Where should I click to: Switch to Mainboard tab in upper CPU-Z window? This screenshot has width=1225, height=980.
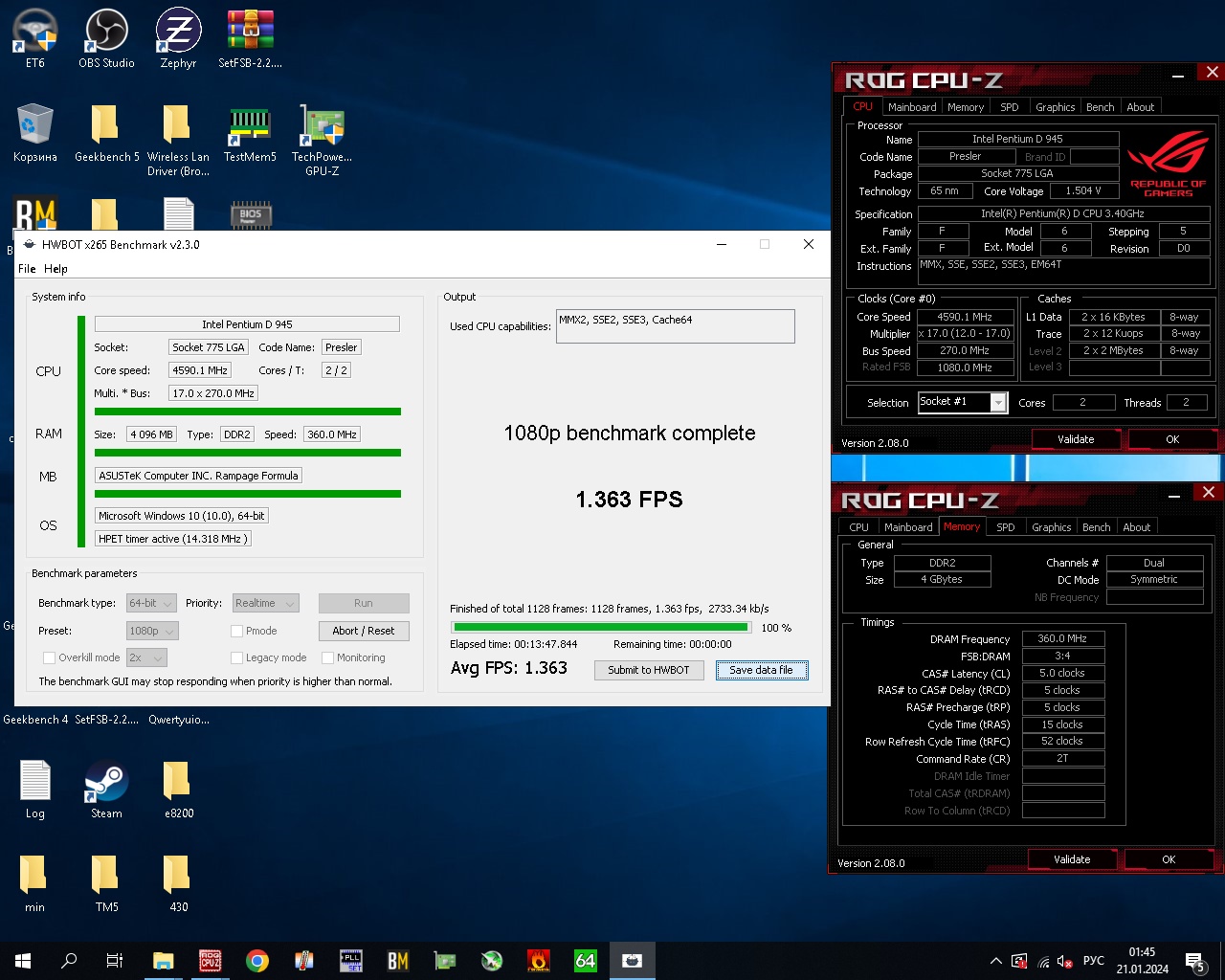click(x=912, y=107)
